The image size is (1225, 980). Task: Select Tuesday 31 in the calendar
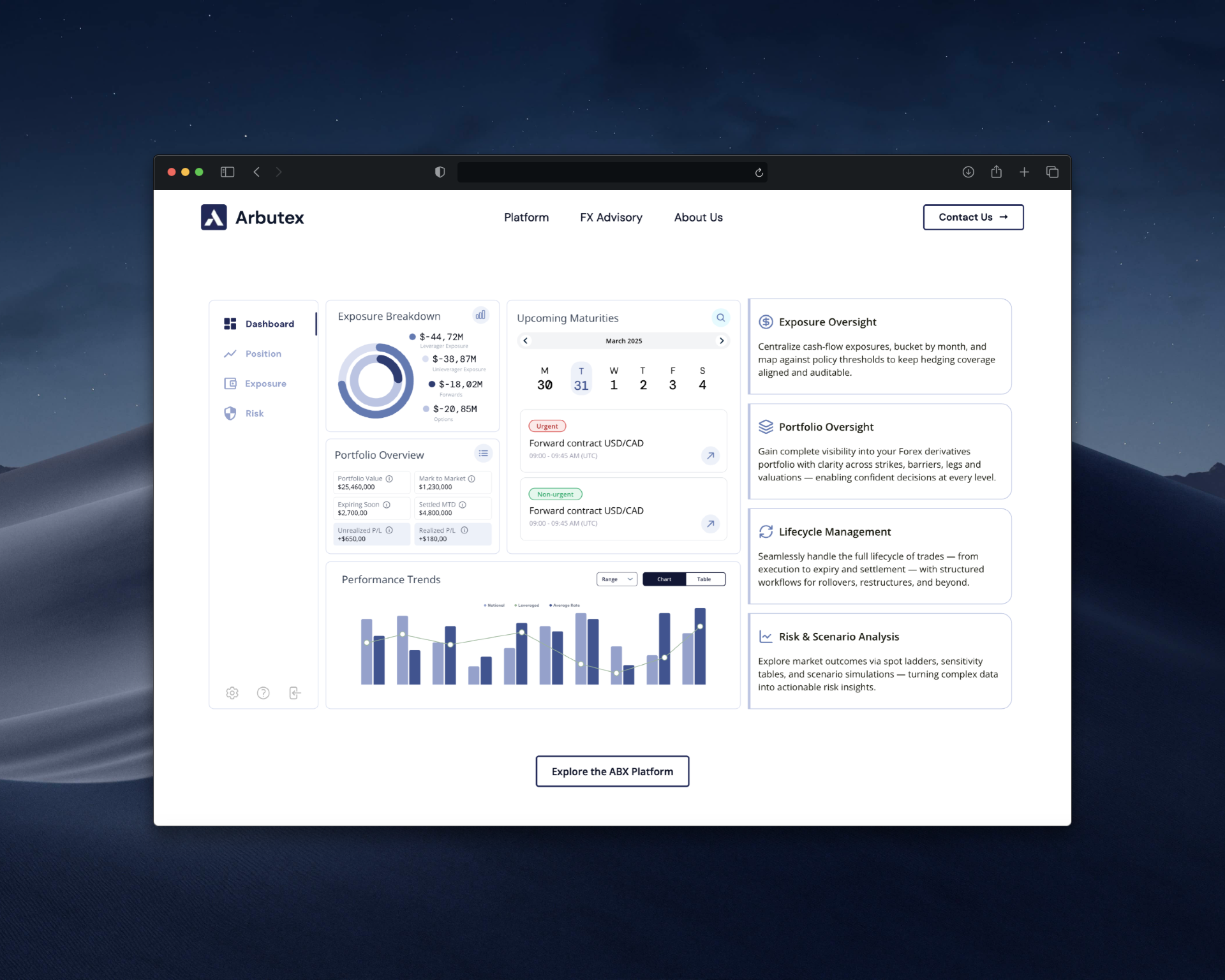point(581,379)
